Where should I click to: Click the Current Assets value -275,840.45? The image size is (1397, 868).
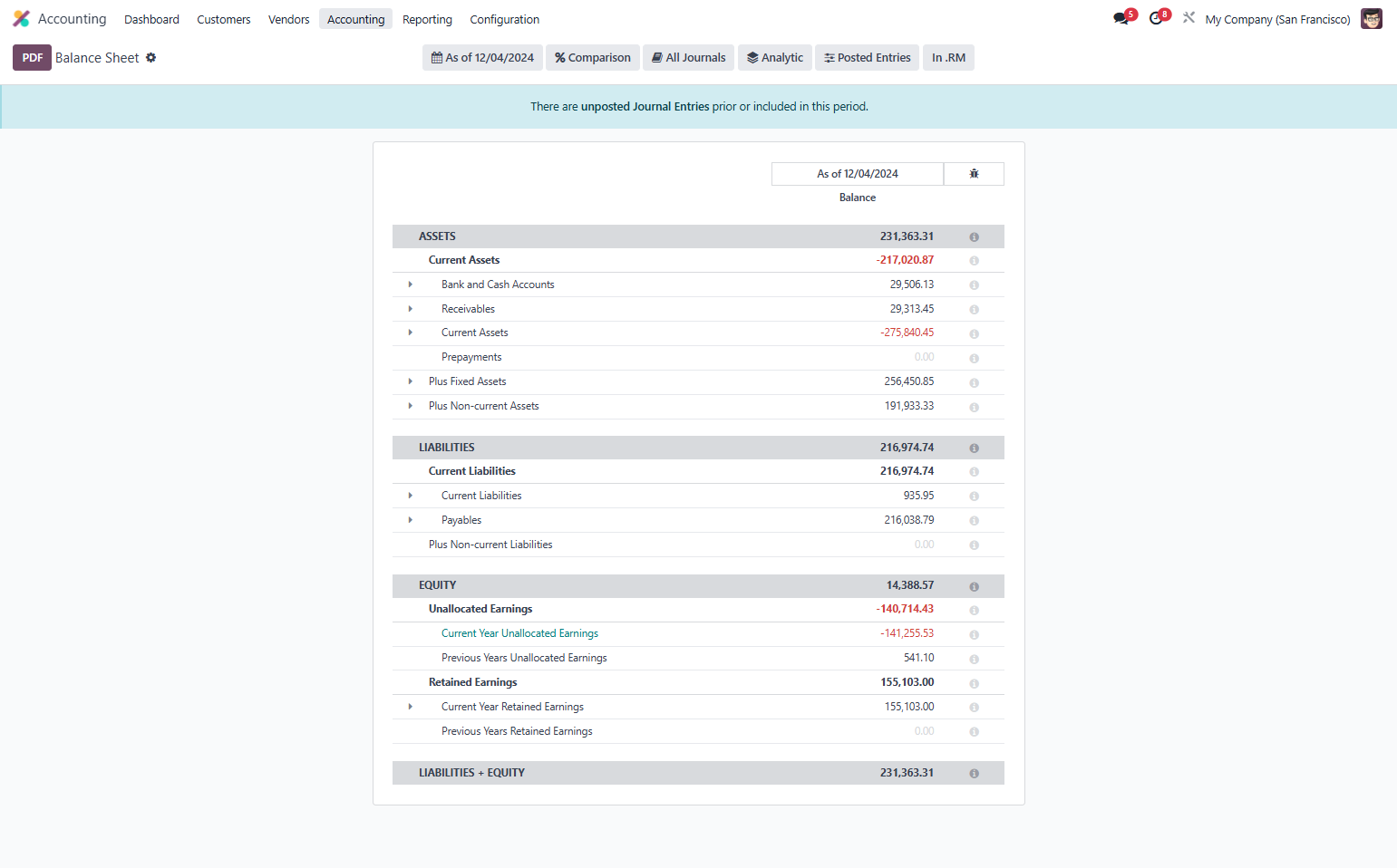907,333
